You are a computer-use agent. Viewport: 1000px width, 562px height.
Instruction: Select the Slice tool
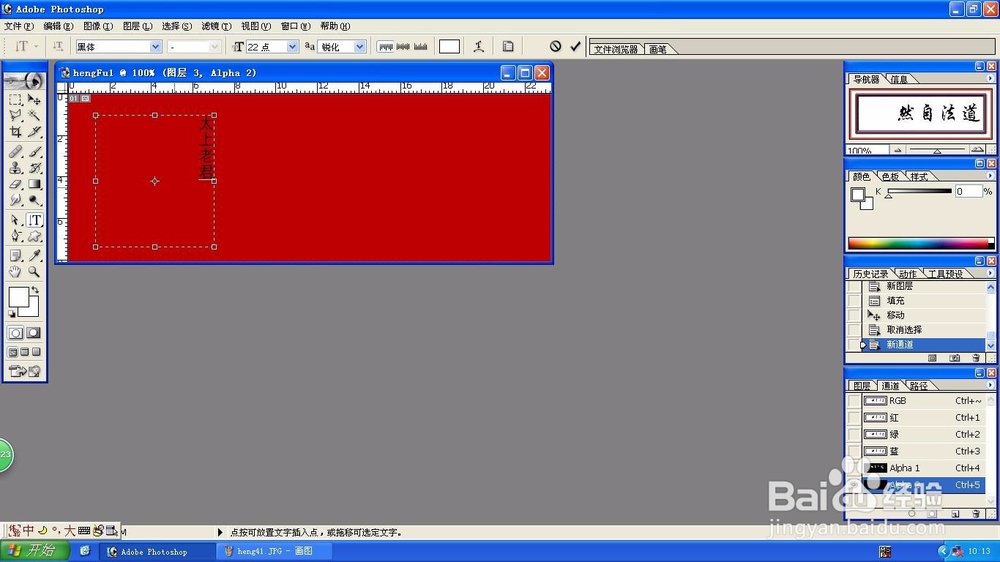pyautogui.click(x=34, y=131)
